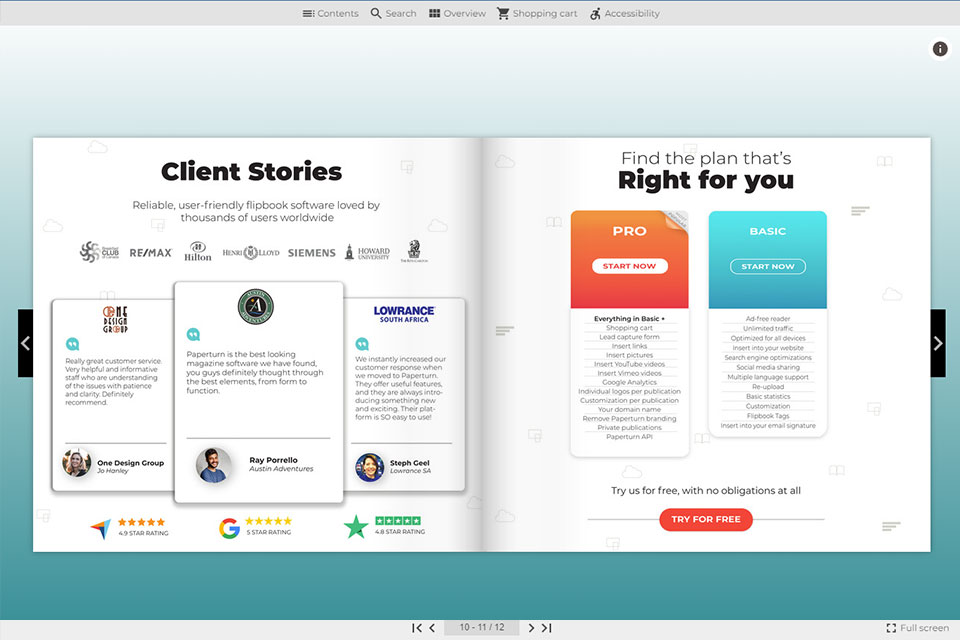This screenshot has height=640, width=960.
Task: Click 'Everything in Basic +' feature line
Action: [629, 318]
